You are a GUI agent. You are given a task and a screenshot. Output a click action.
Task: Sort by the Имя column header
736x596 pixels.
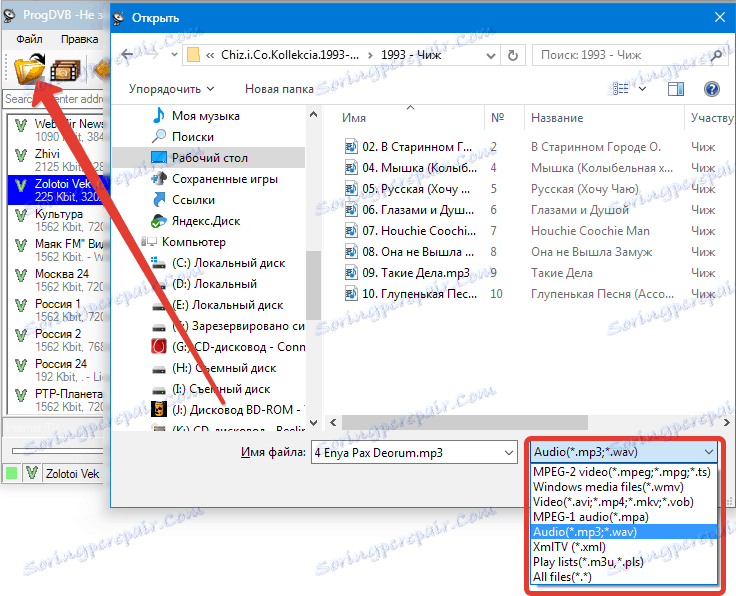pos(354,118)
